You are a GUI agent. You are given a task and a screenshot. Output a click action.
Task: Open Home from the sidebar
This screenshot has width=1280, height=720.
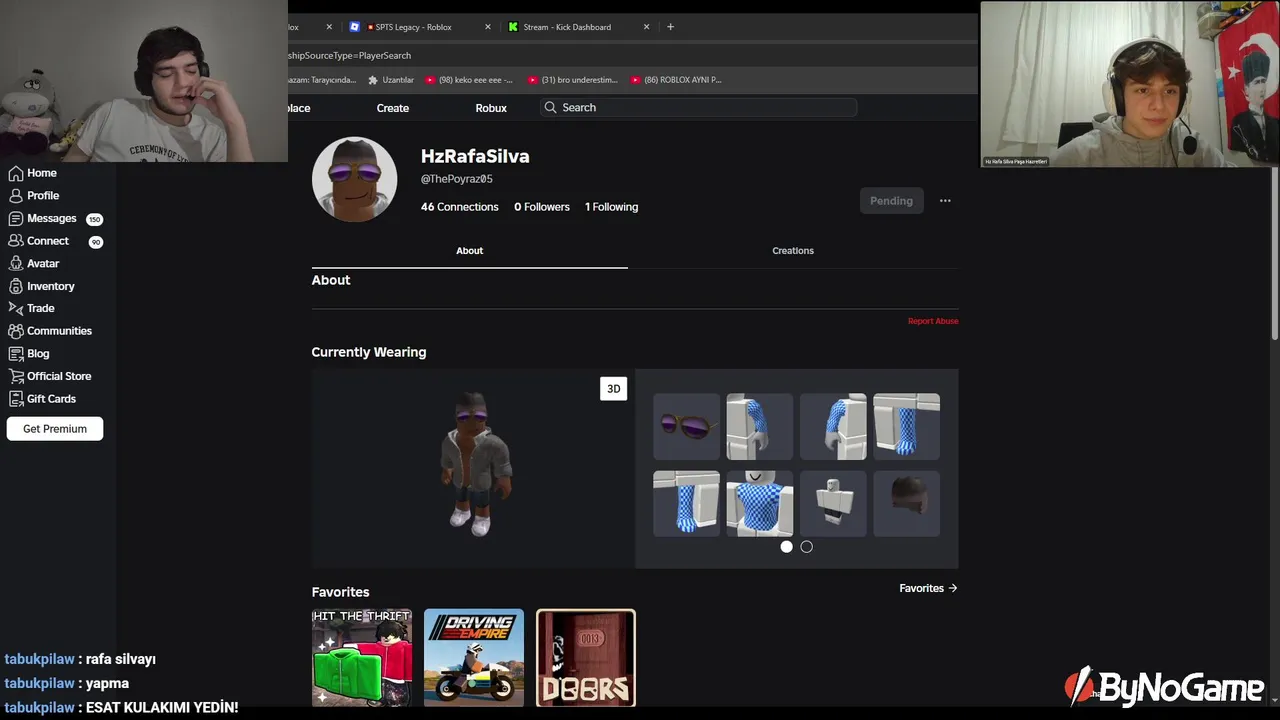tap(33, 173)
